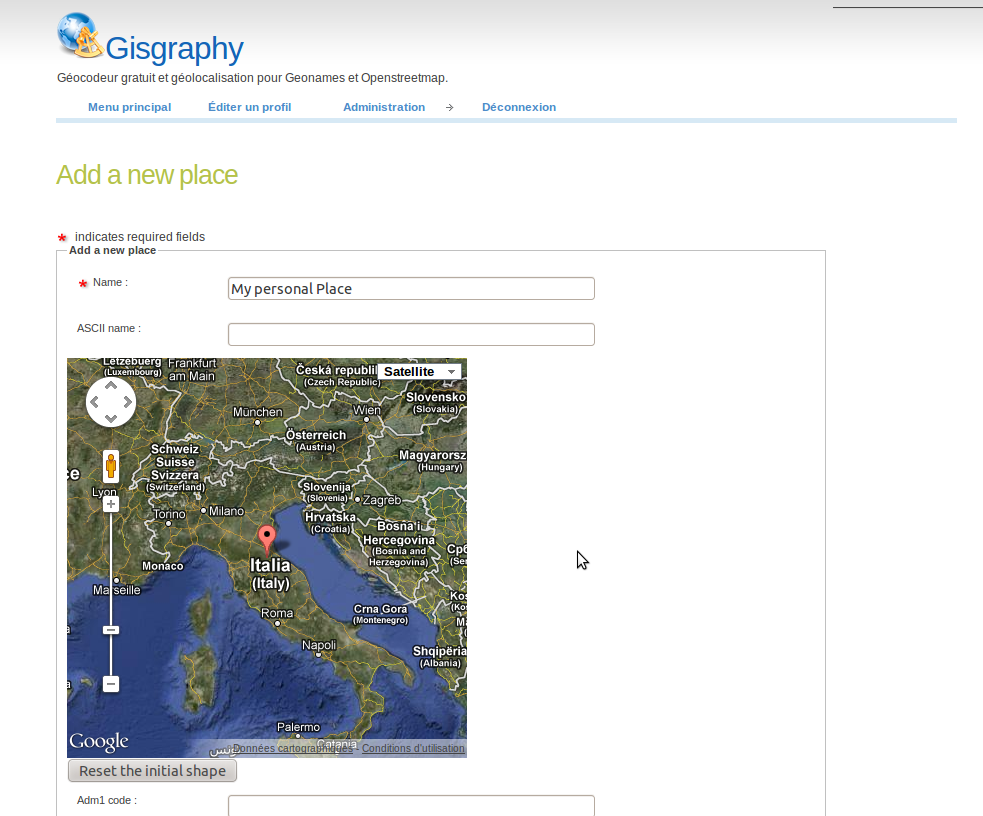Image resolution: width=983 pixels, height=816 pixels.
Task: Pan the map left with arrow
Action: click(95, 402)
